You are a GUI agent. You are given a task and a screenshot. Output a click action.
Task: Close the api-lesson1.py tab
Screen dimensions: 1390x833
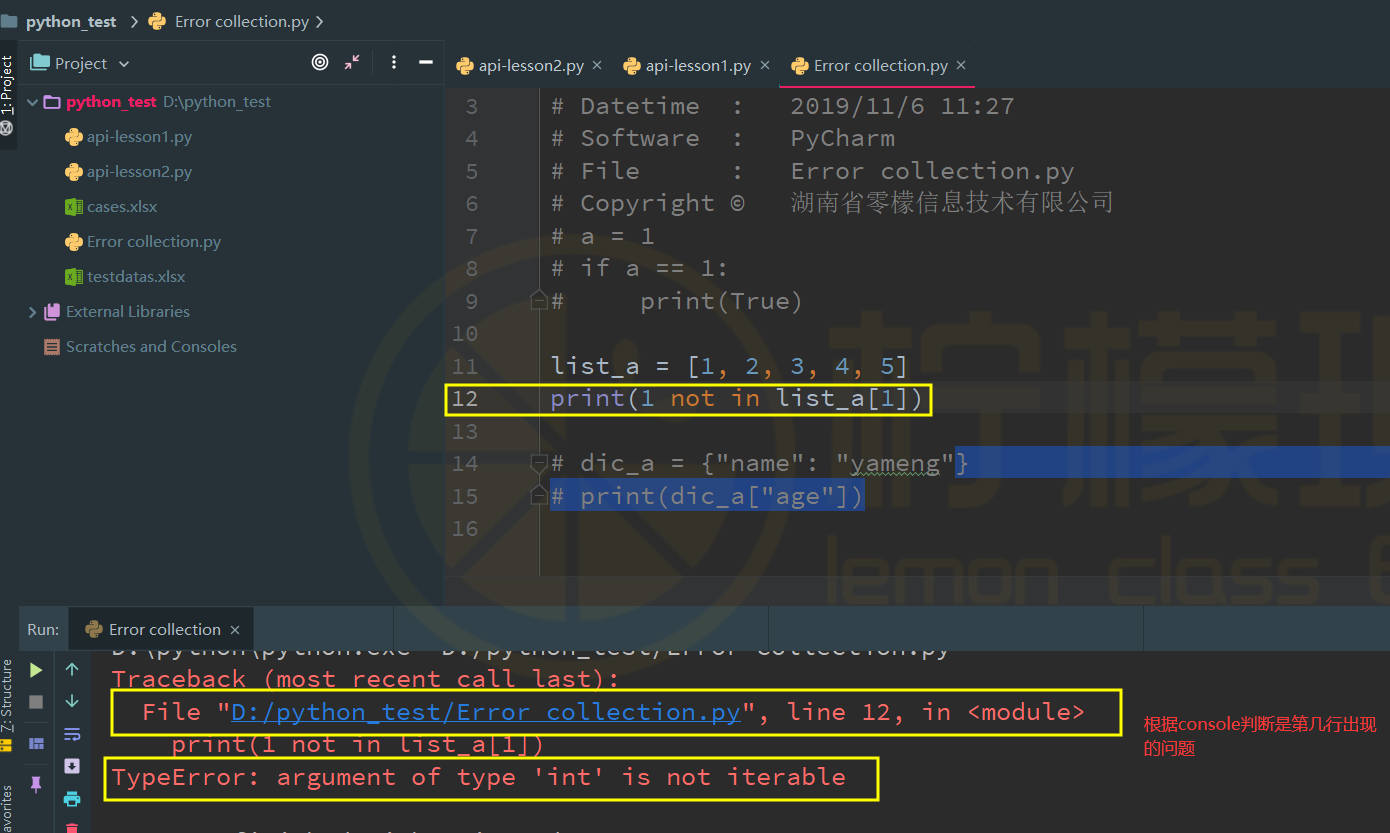point(765,65)
